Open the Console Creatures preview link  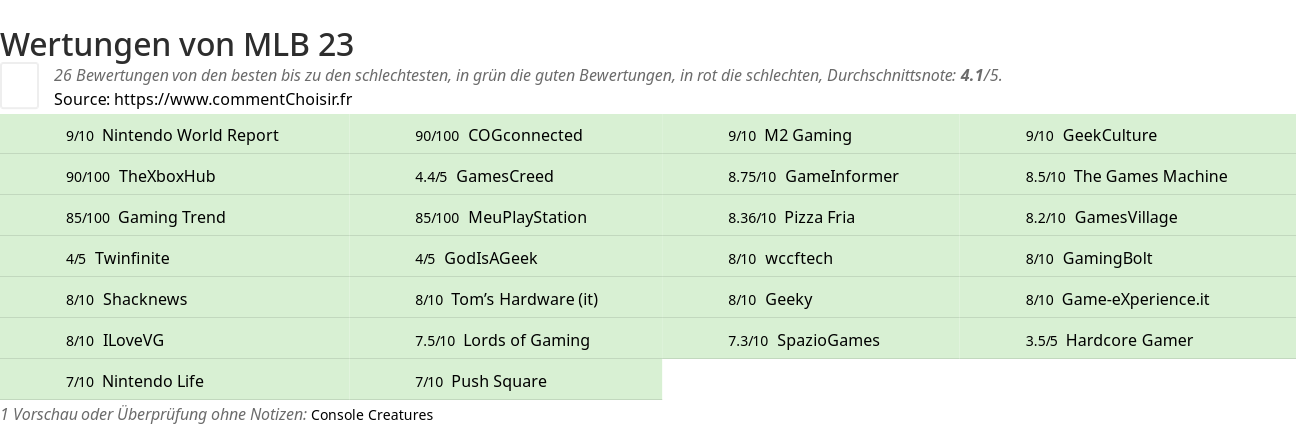pyautogui.click(x=372, y=415)
